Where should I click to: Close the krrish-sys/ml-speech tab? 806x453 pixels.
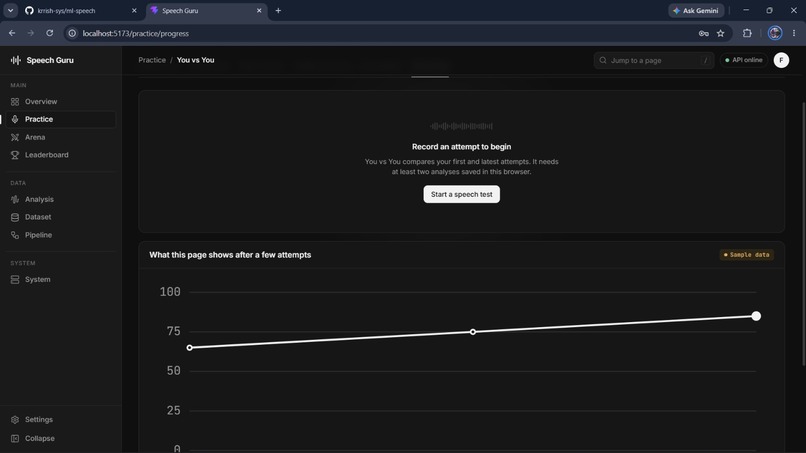[x=134, y=10]
